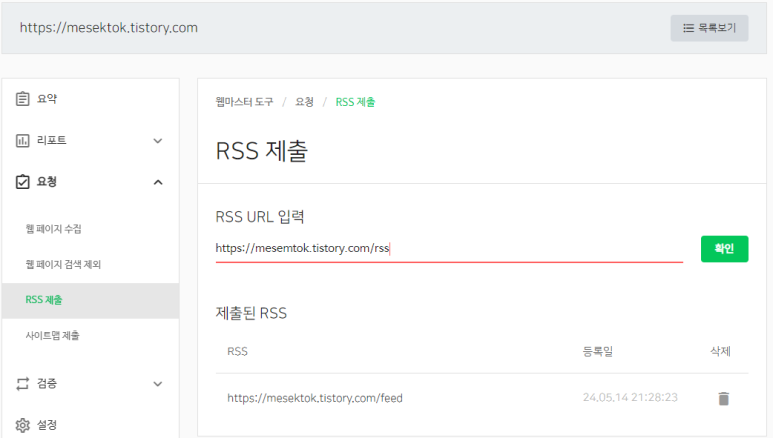
Task: Click the 검증 loop arrows icon
Action: (23, 384)
